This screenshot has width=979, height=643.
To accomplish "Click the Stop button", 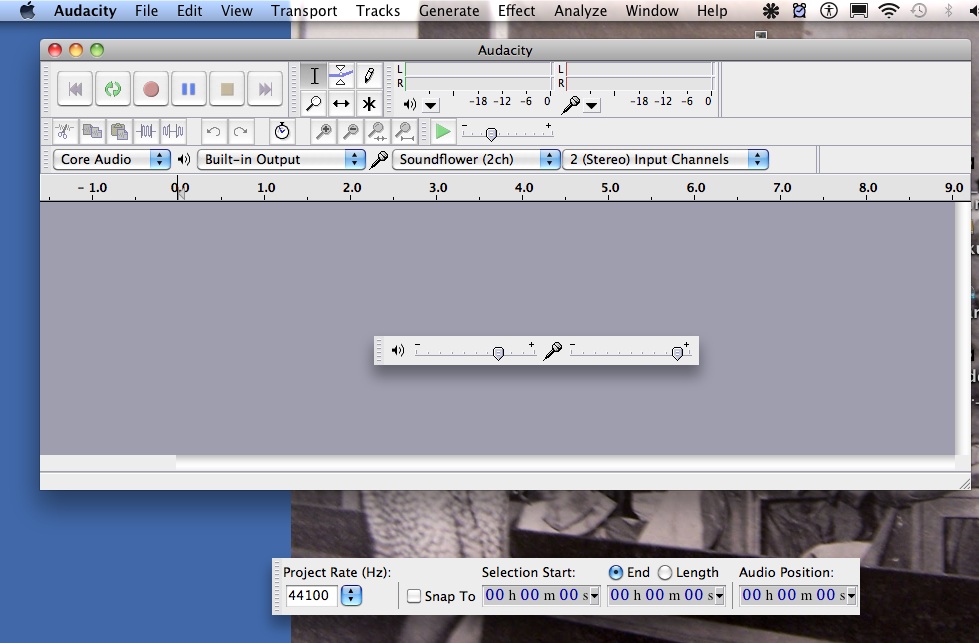I will point(227,89).
